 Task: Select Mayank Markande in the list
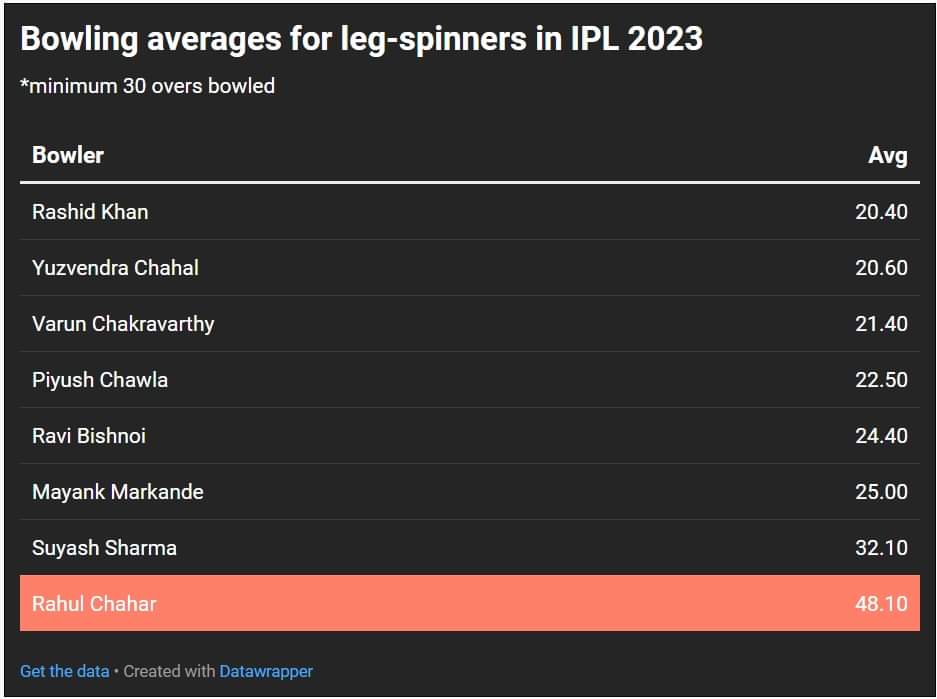click(118, 492)
